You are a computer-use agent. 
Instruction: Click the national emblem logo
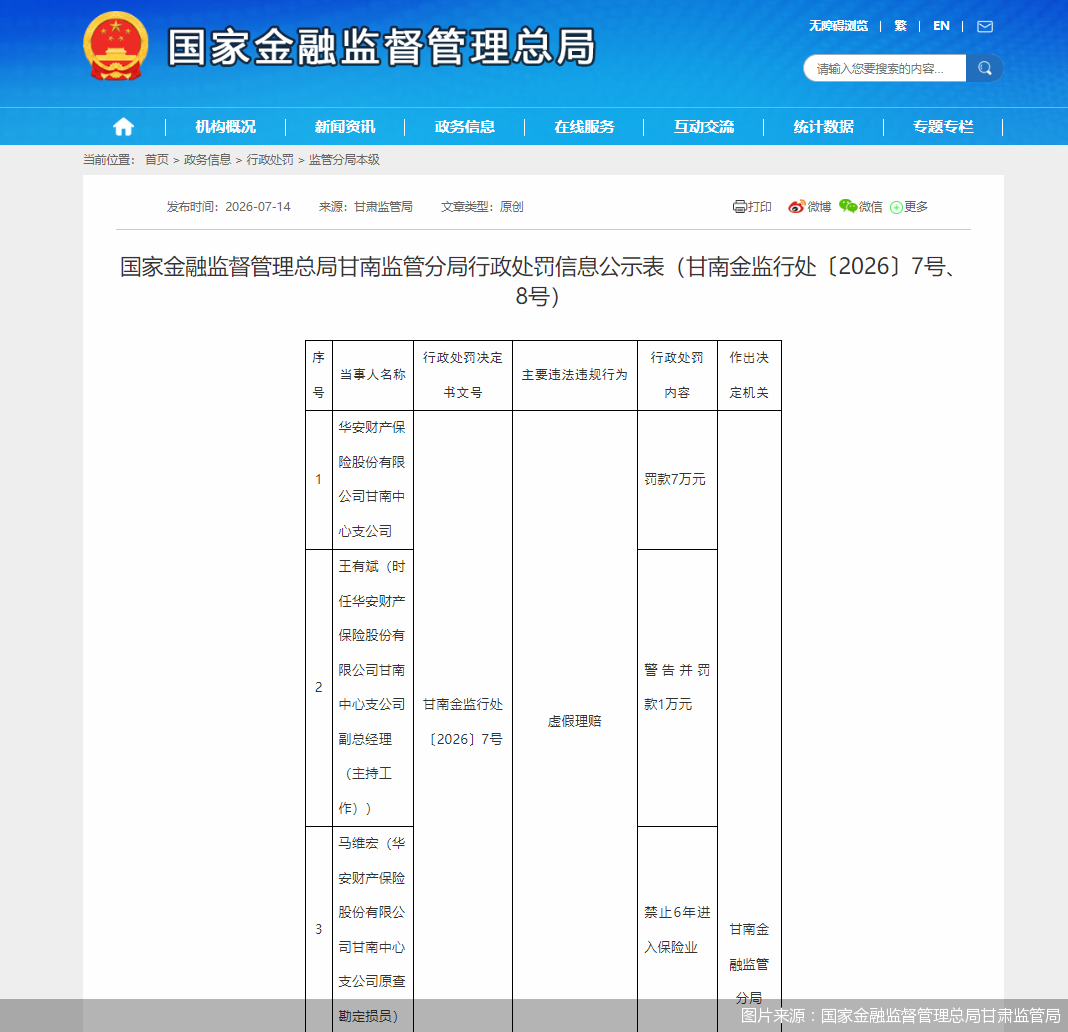(116, 46)
